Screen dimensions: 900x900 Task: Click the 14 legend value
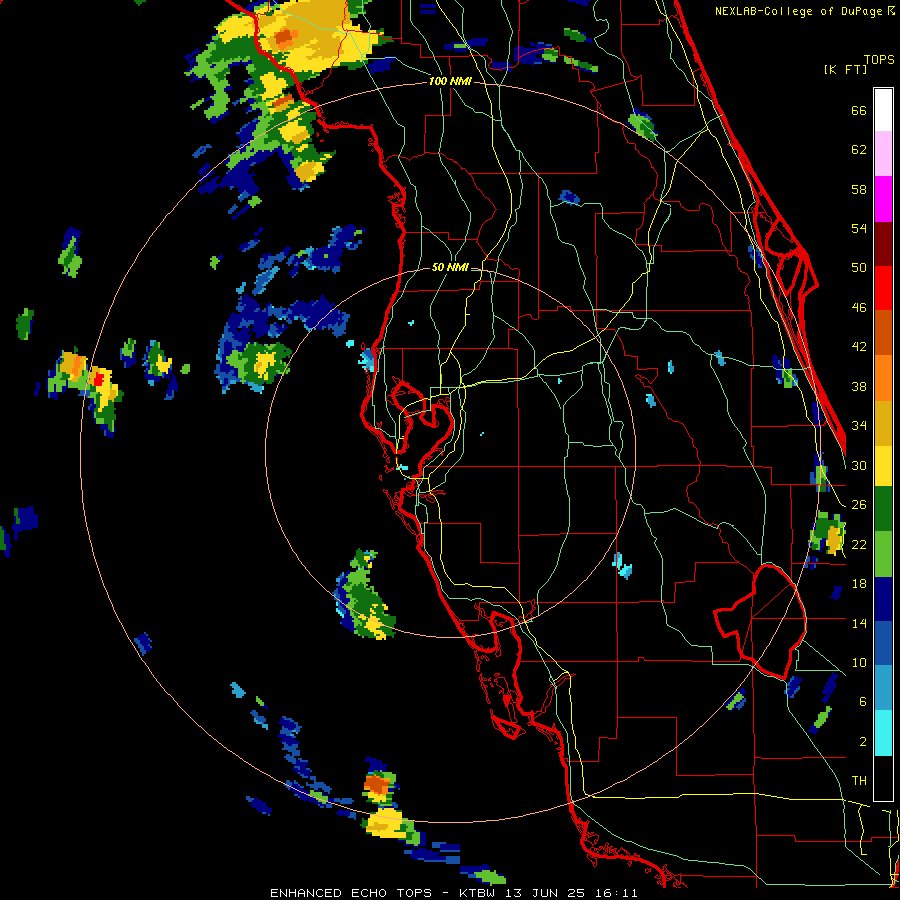coord(859,623)
